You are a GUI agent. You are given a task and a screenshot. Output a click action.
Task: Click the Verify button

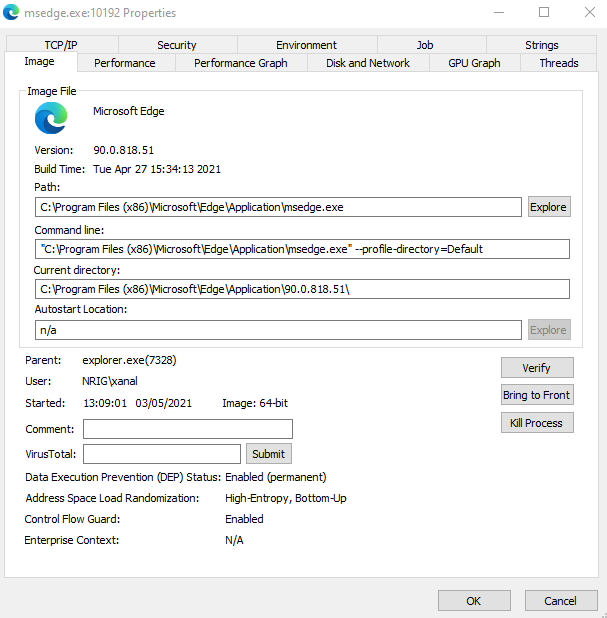pyautogui.click(x=537, y=368)
